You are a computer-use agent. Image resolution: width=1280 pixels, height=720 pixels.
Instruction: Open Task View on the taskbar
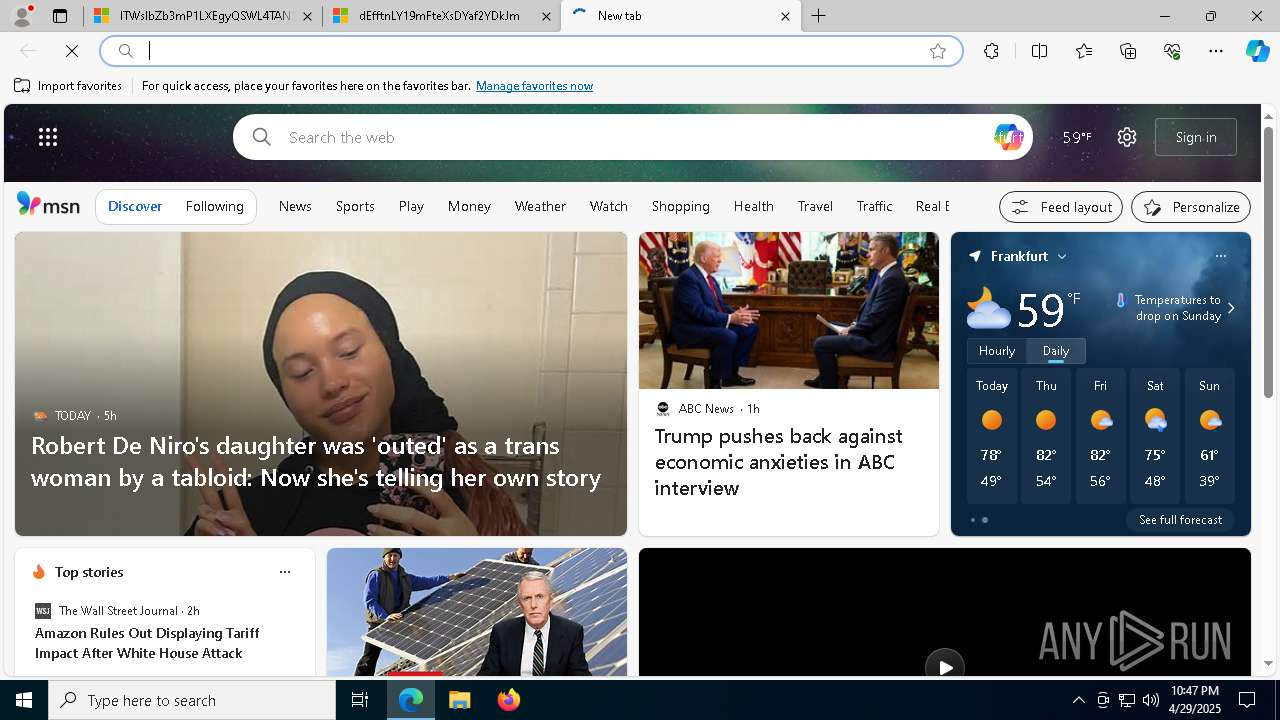360,700
